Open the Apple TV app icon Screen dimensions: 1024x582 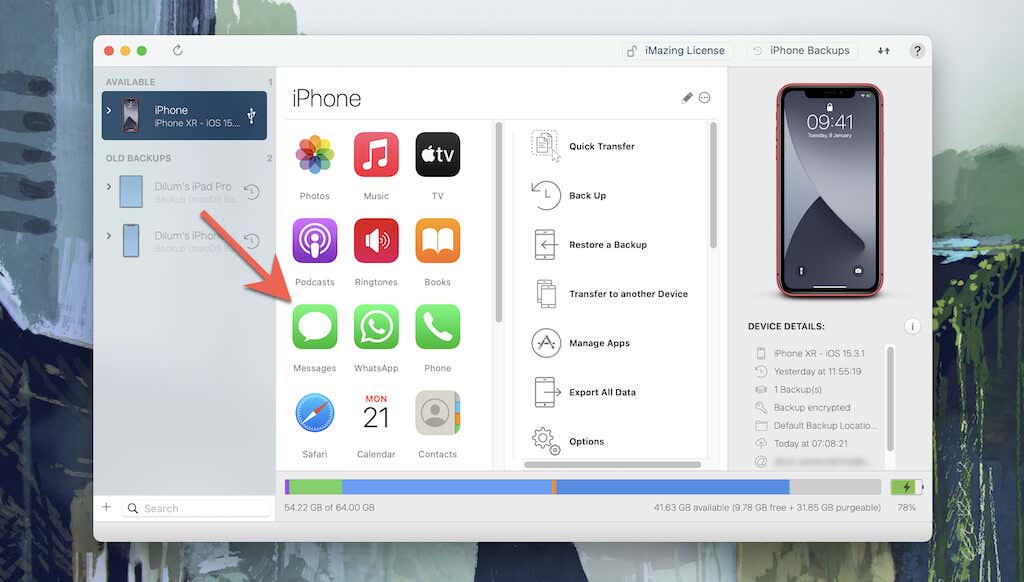pos(438,155)
